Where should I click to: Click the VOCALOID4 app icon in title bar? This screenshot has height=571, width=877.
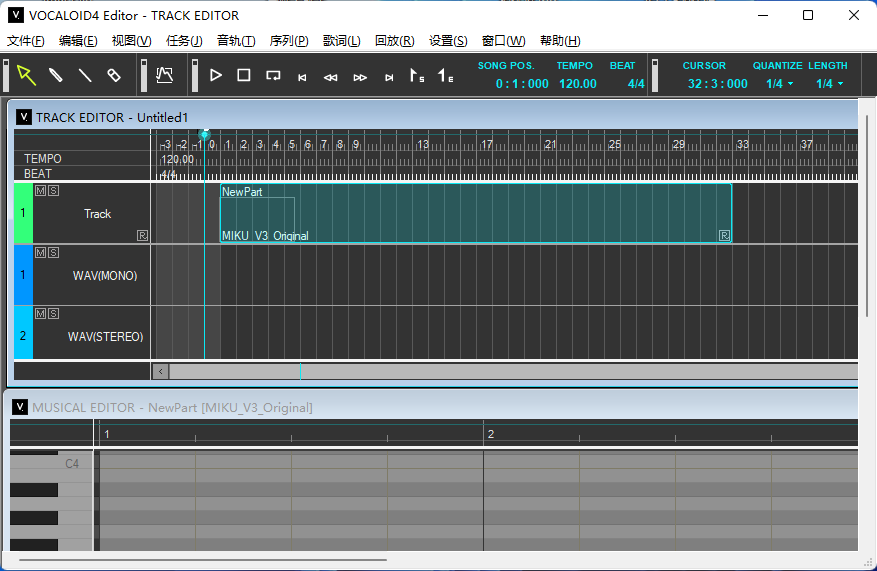(16, 15)
